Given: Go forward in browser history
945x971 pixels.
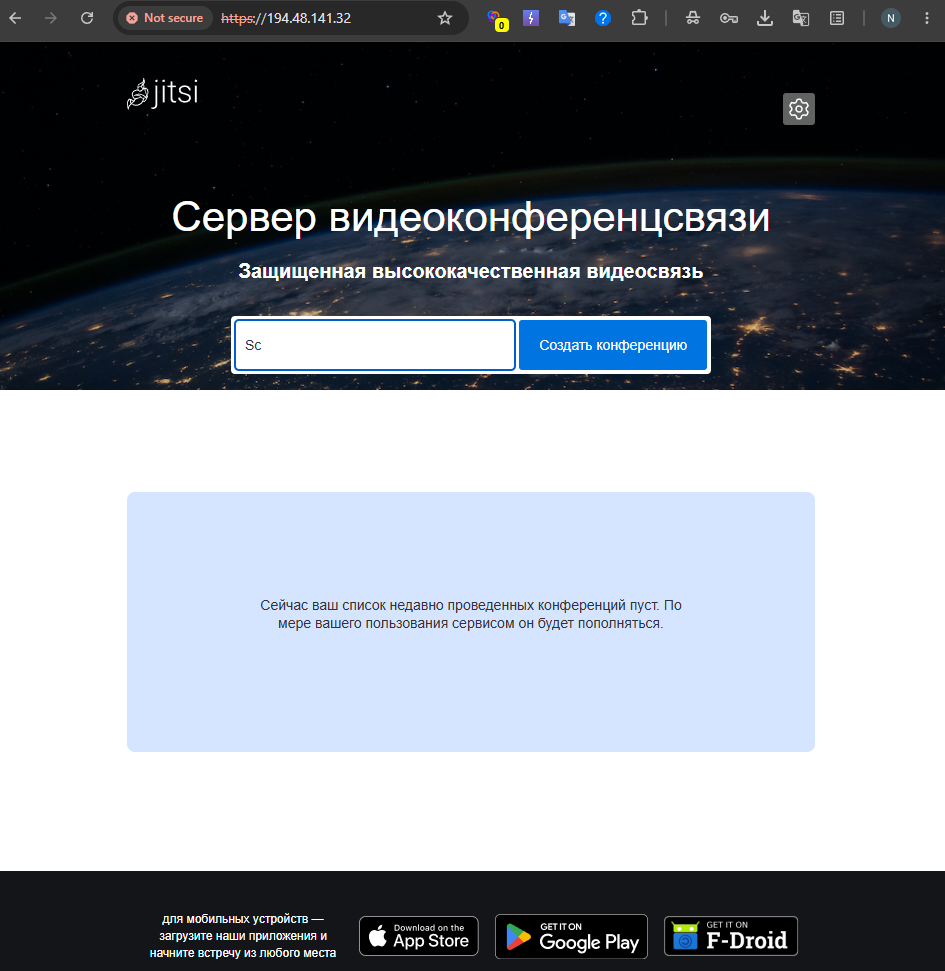Looking at the screenshot, I should point(51,18).
